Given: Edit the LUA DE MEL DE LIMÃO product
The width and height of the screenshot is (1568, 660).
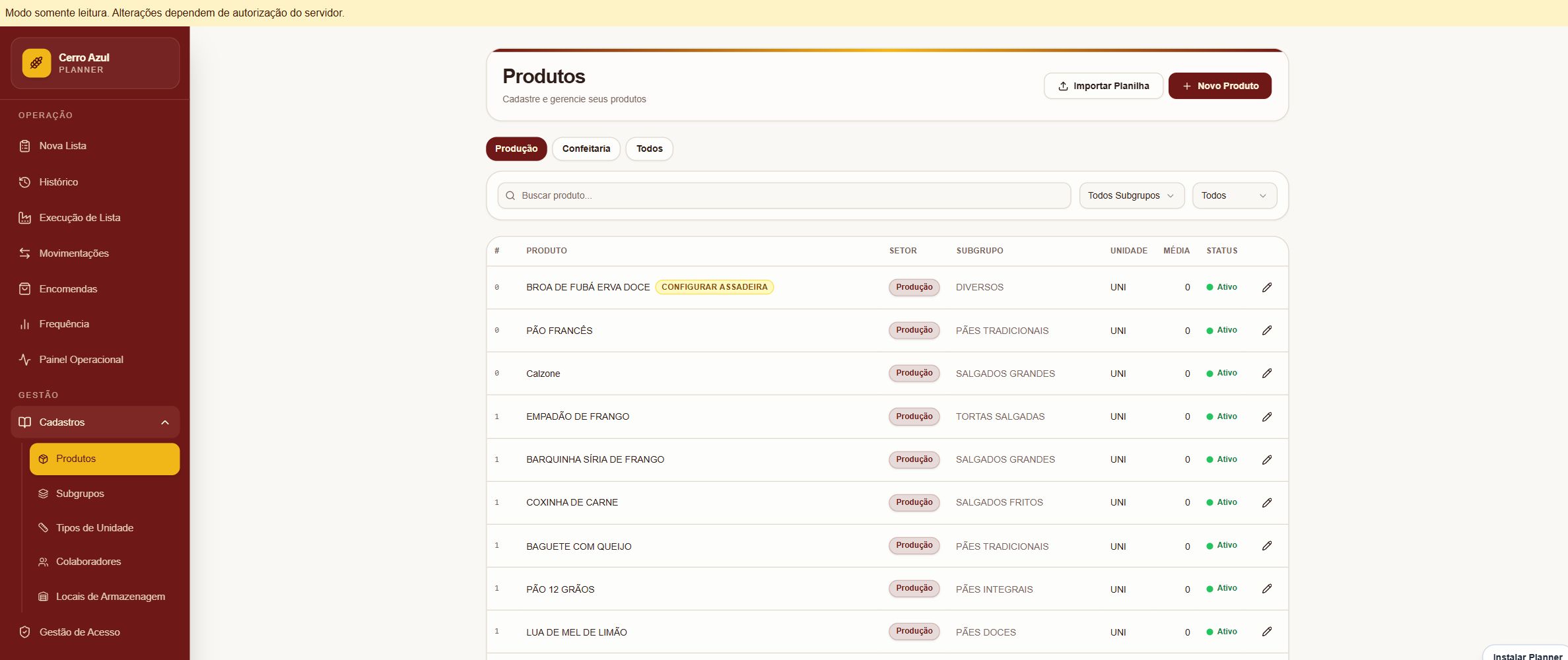Looking at the screenshot, I should tap(1266, 632).
